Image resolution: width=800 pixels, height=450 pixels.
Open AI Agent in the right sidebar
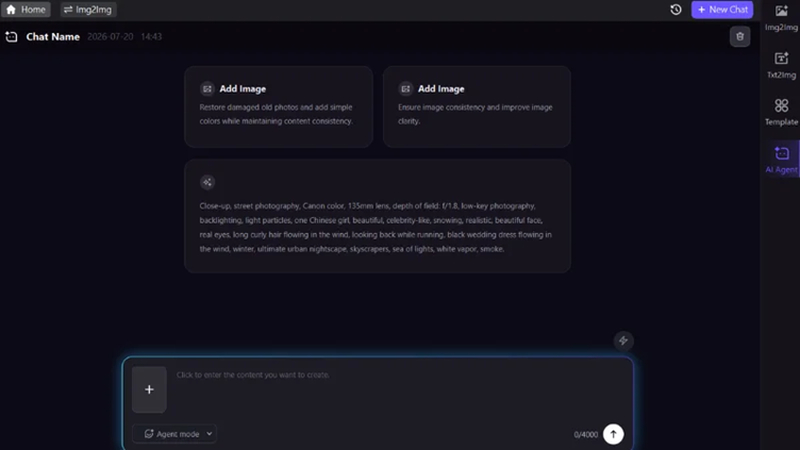(781, 159)
